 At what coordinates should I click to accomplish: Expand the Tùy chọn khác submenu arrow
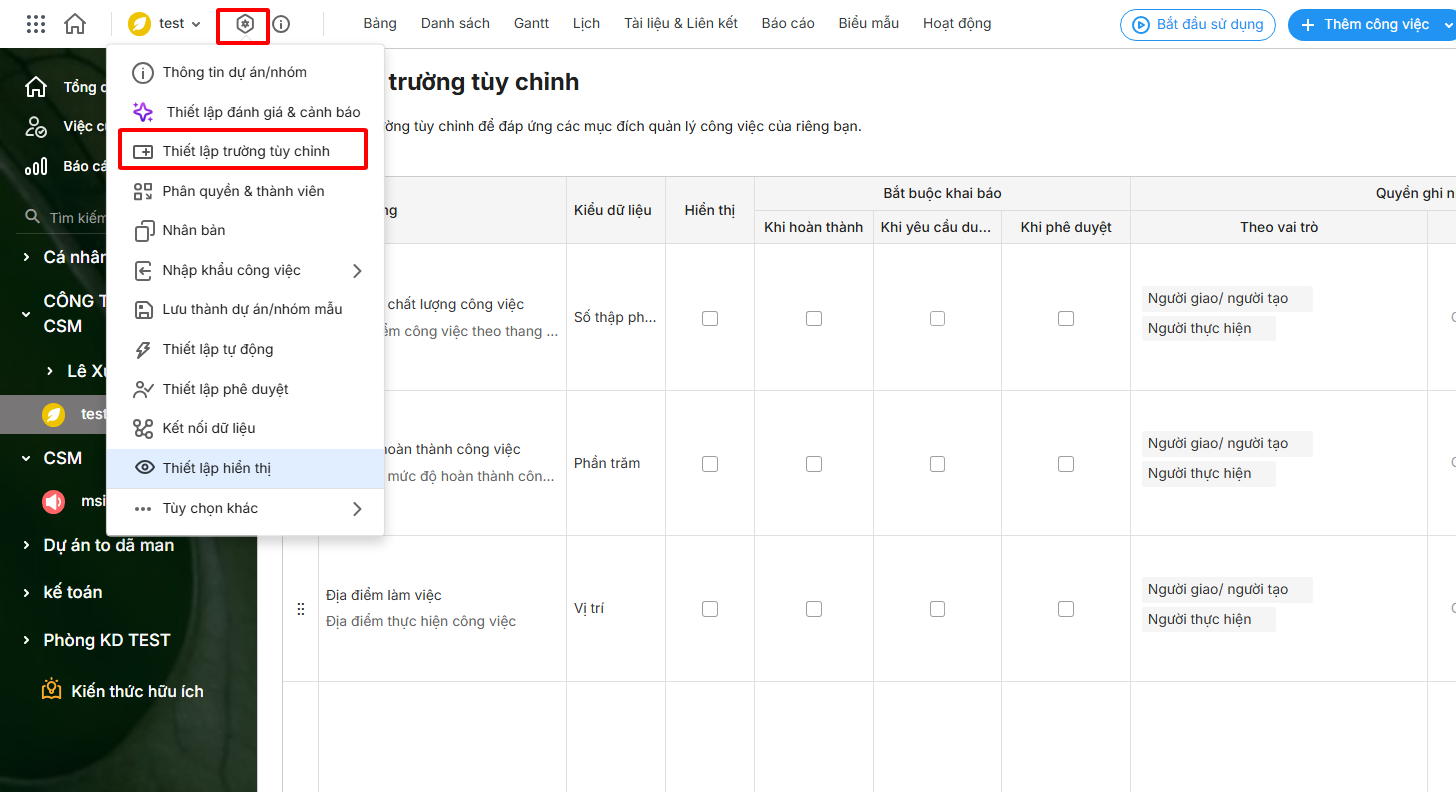click(357, 509)
